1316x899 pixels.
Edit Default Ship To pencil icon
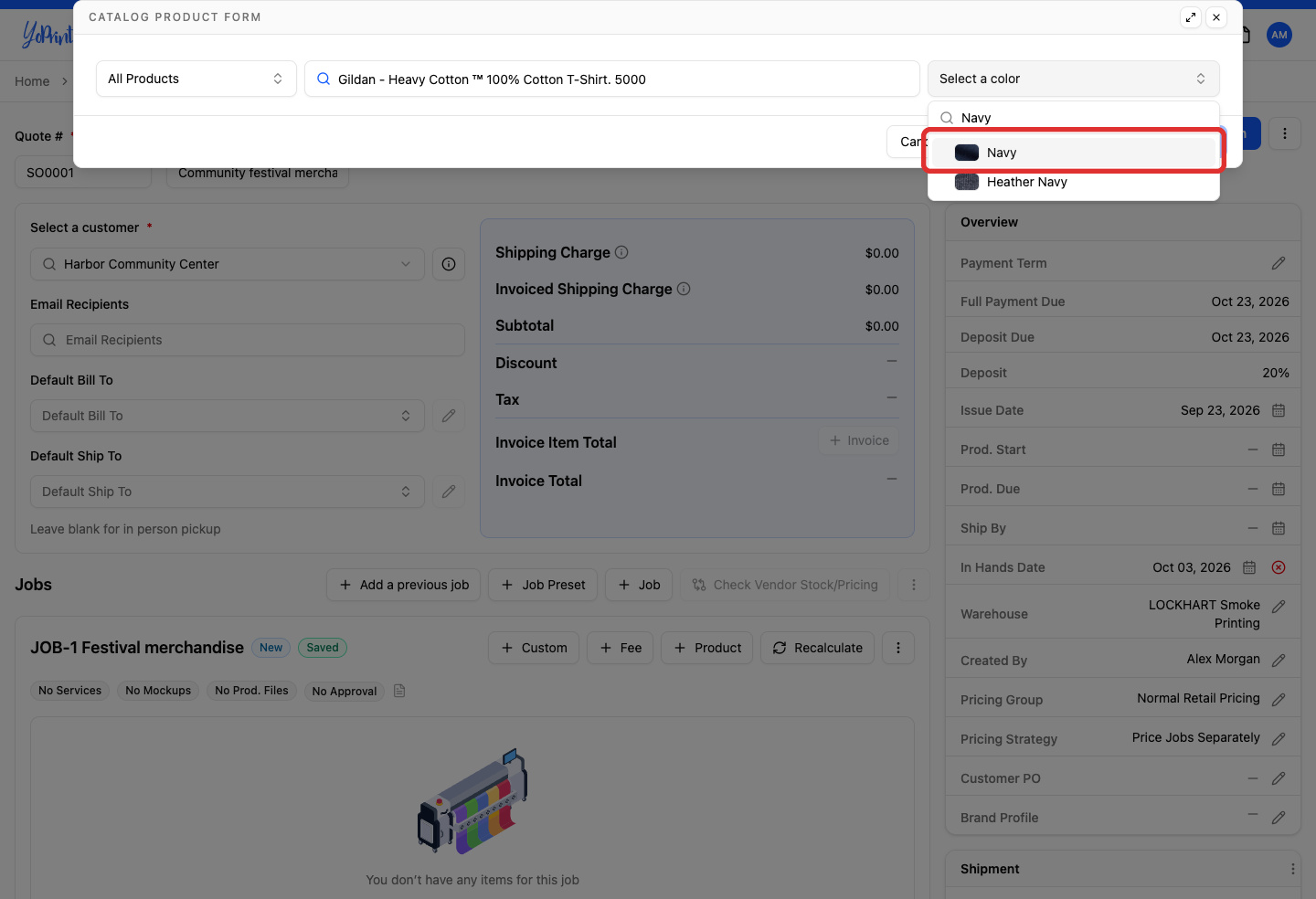449,492
